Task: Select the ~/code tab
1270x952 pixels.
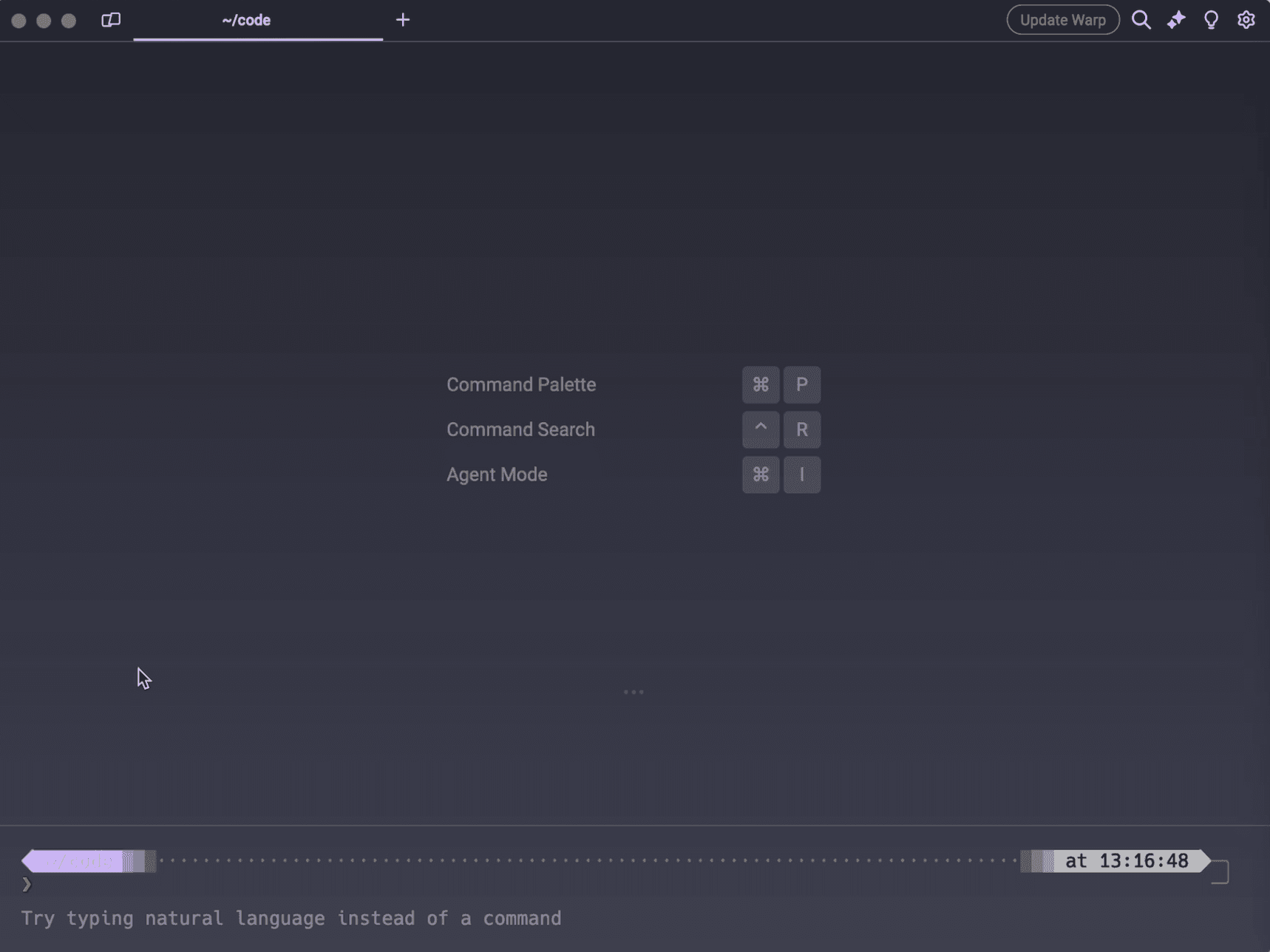Action: coord(246,21)
